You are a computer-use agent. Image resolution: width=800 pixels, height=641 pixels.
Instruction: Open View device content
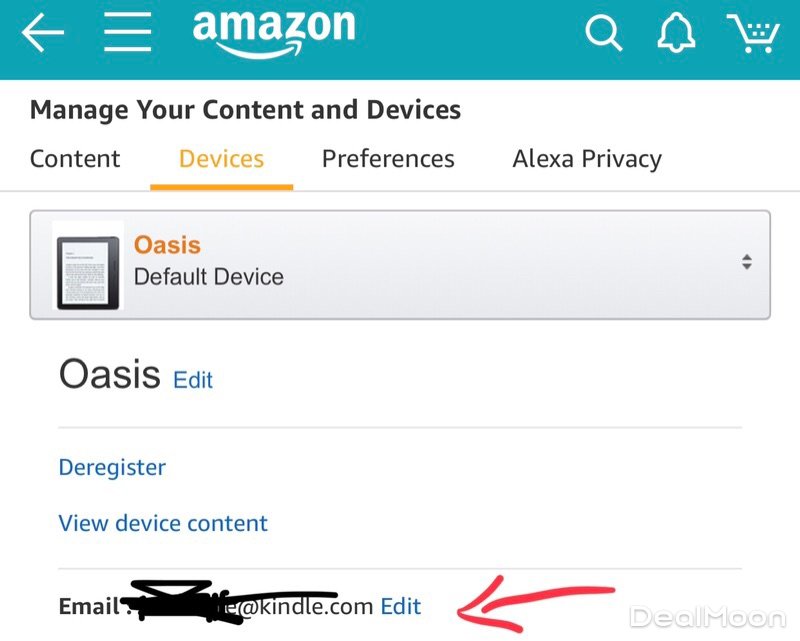163,523
